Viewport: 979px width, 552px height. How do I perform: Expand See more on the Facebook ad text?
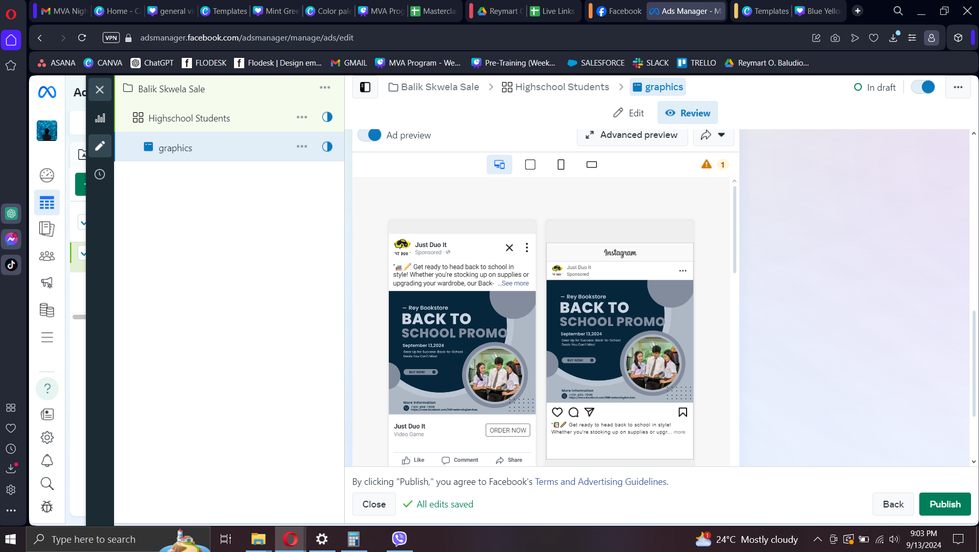tap(515, 283)
